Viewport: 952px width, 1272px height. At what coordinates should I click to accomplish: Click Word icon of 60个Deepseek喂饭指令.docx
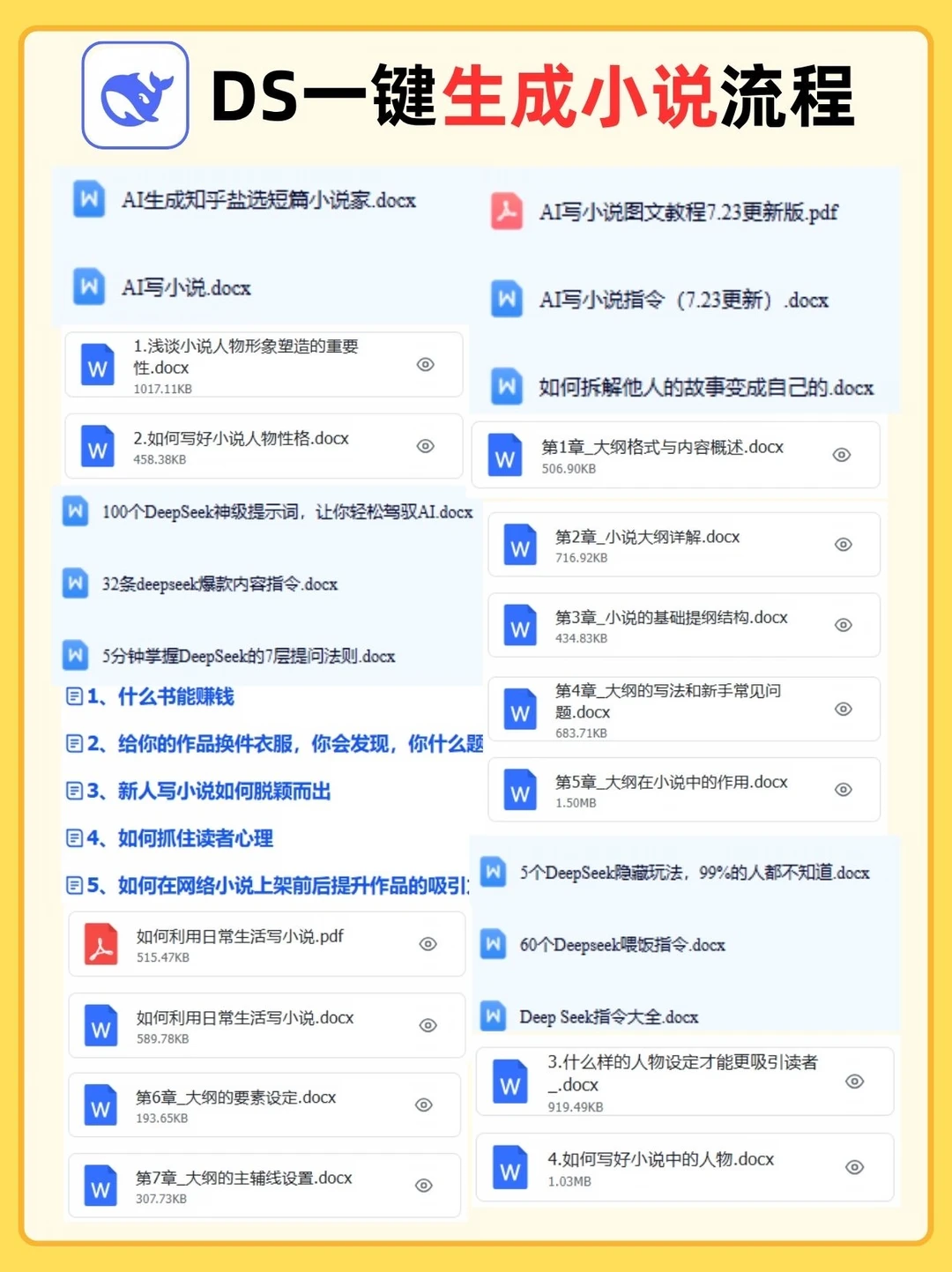pyautogui.click(x=493, y=944)
